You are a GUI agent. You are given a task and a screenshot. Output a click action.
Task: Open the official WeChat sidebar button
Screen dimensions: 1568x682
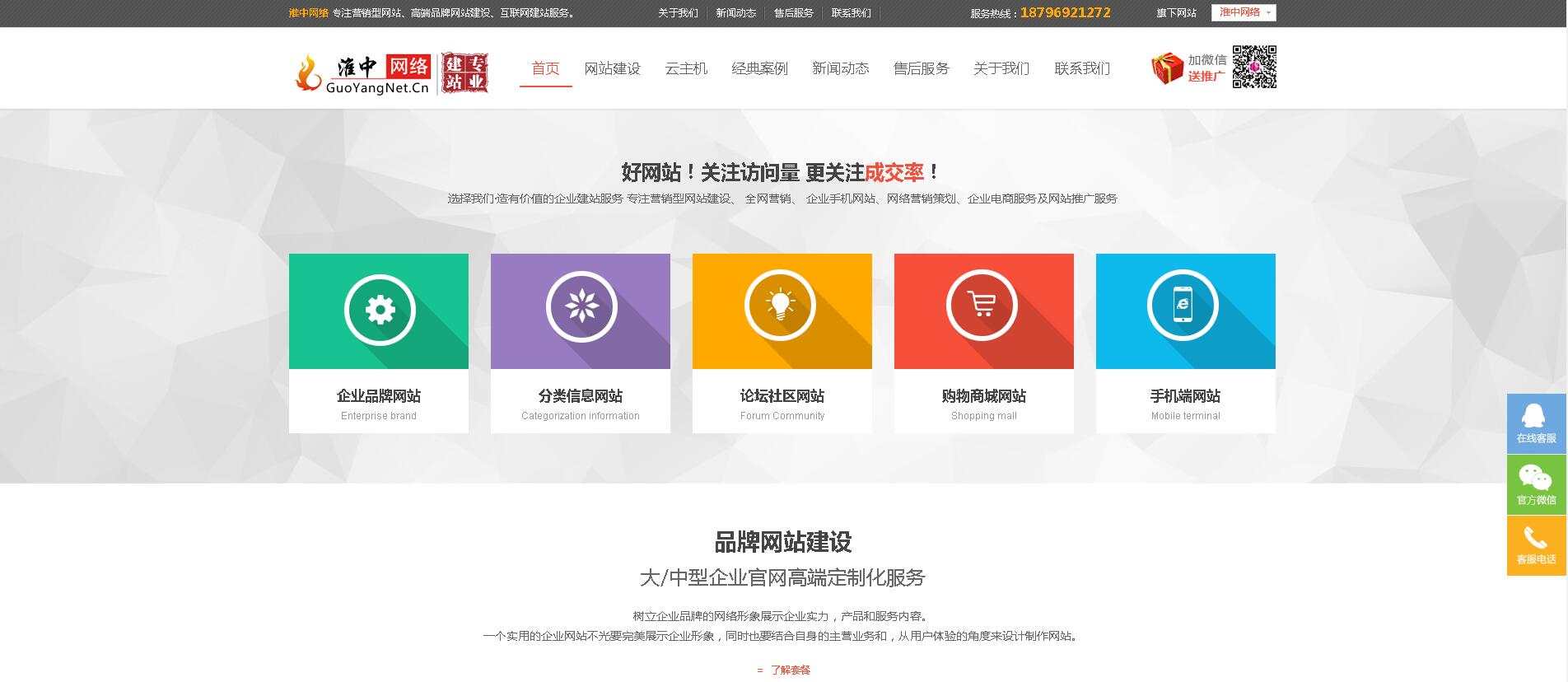[x=1536, y=484]
